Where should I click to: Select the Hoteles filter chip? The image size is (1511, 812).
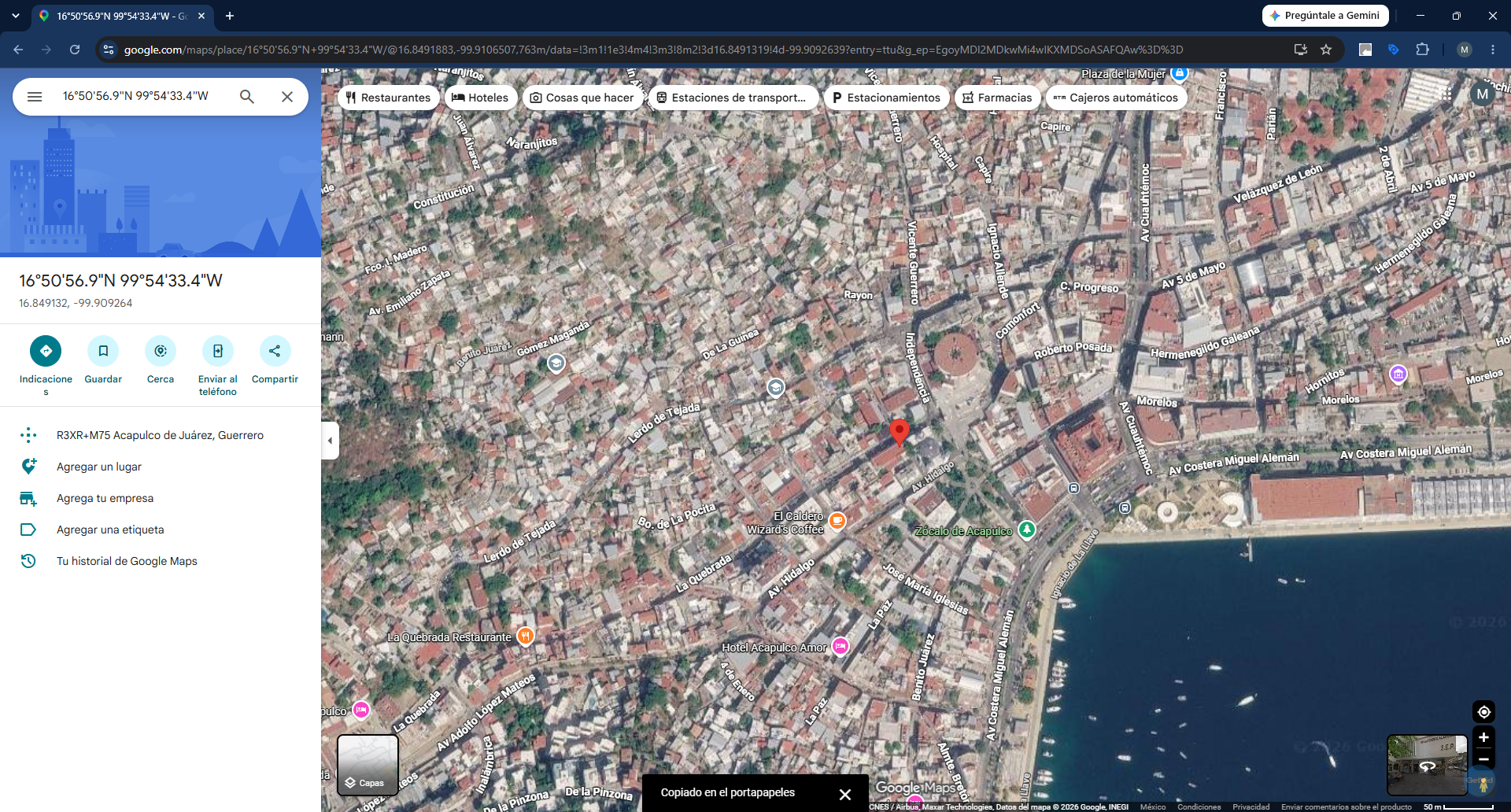tap(481, 98)
